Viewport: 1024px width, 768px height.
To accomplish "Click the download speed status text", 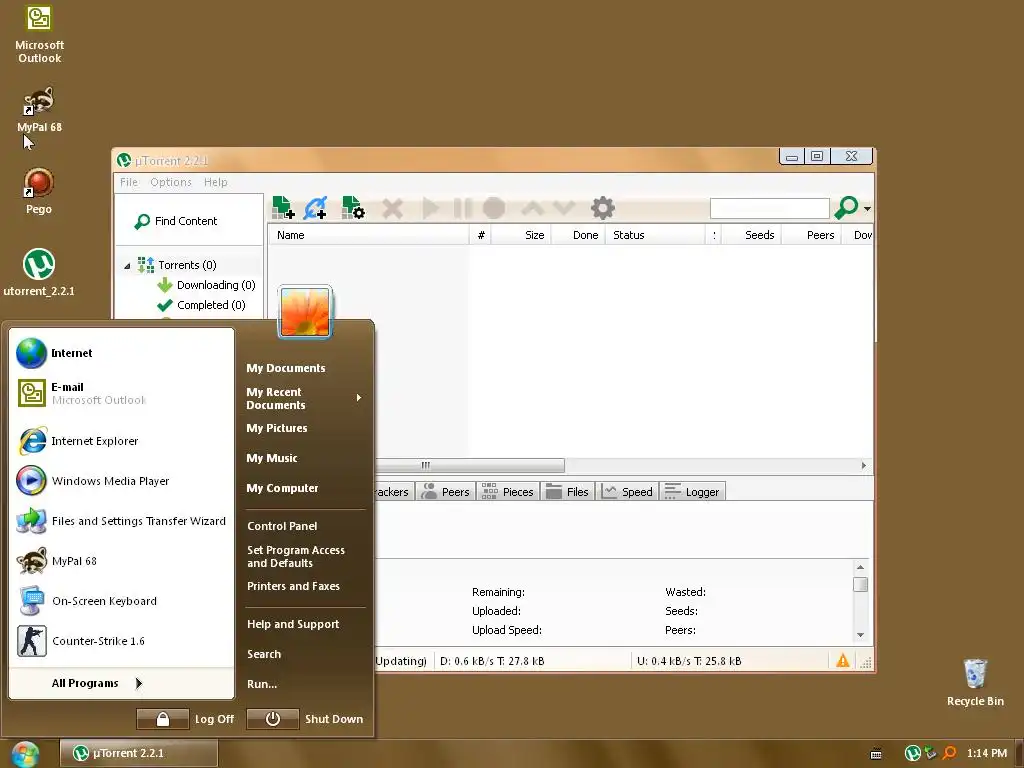I will pyautogui.click(x=492, y=661).
